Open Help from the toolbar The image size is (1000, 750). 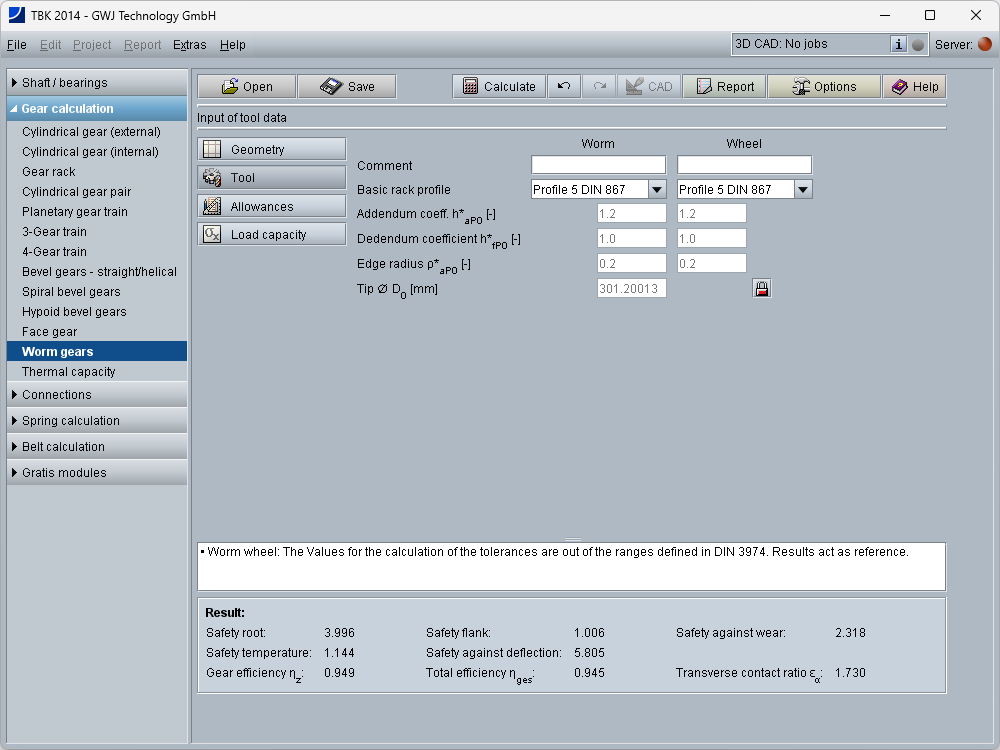click(914, 87)
